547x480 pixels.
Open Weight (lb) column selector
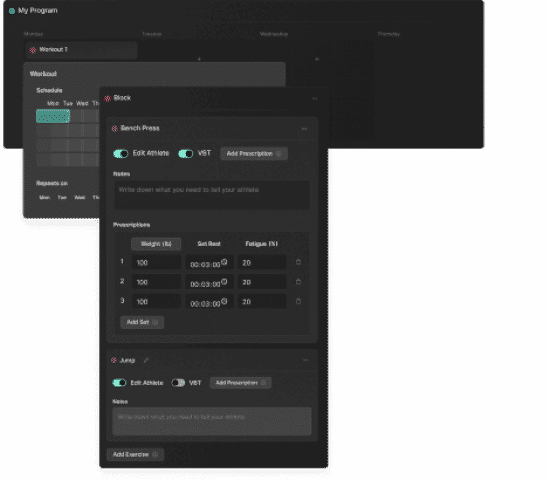click(x=156, y=244)
